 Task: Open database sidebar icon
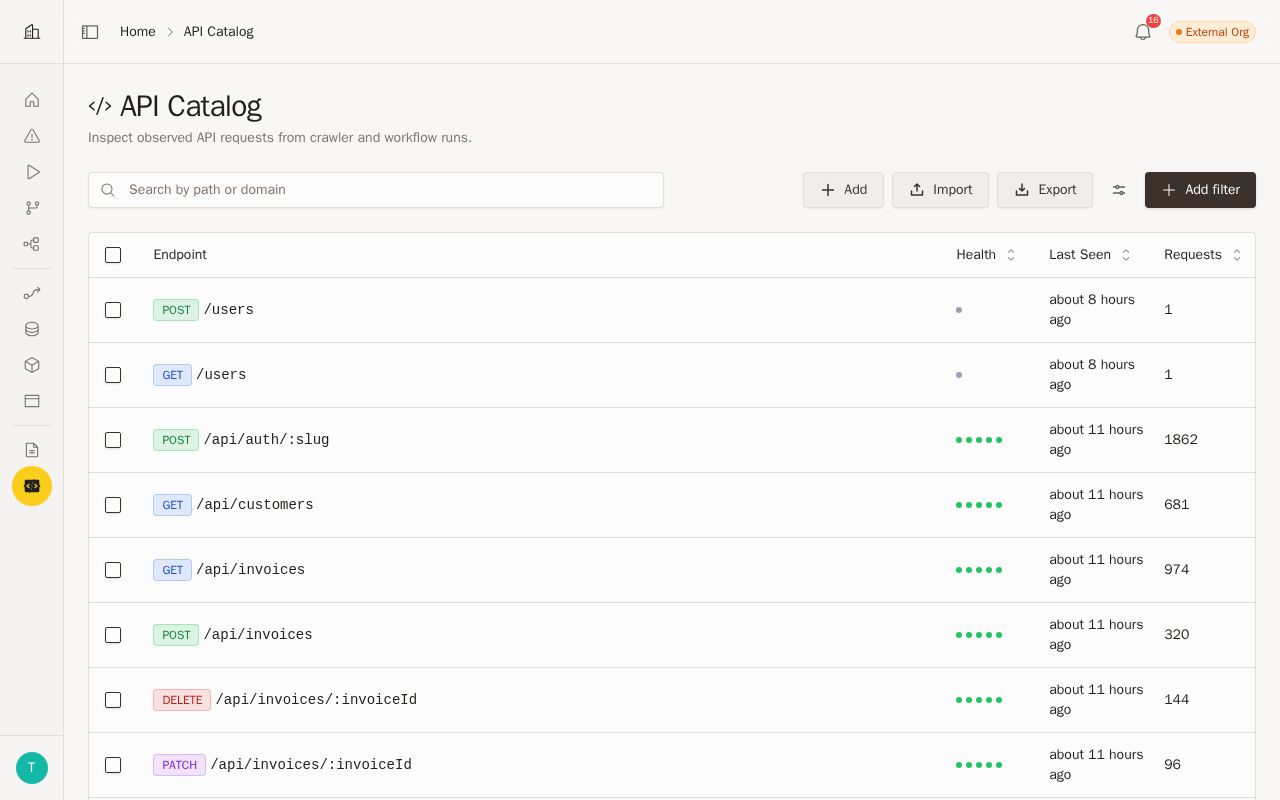32,329
